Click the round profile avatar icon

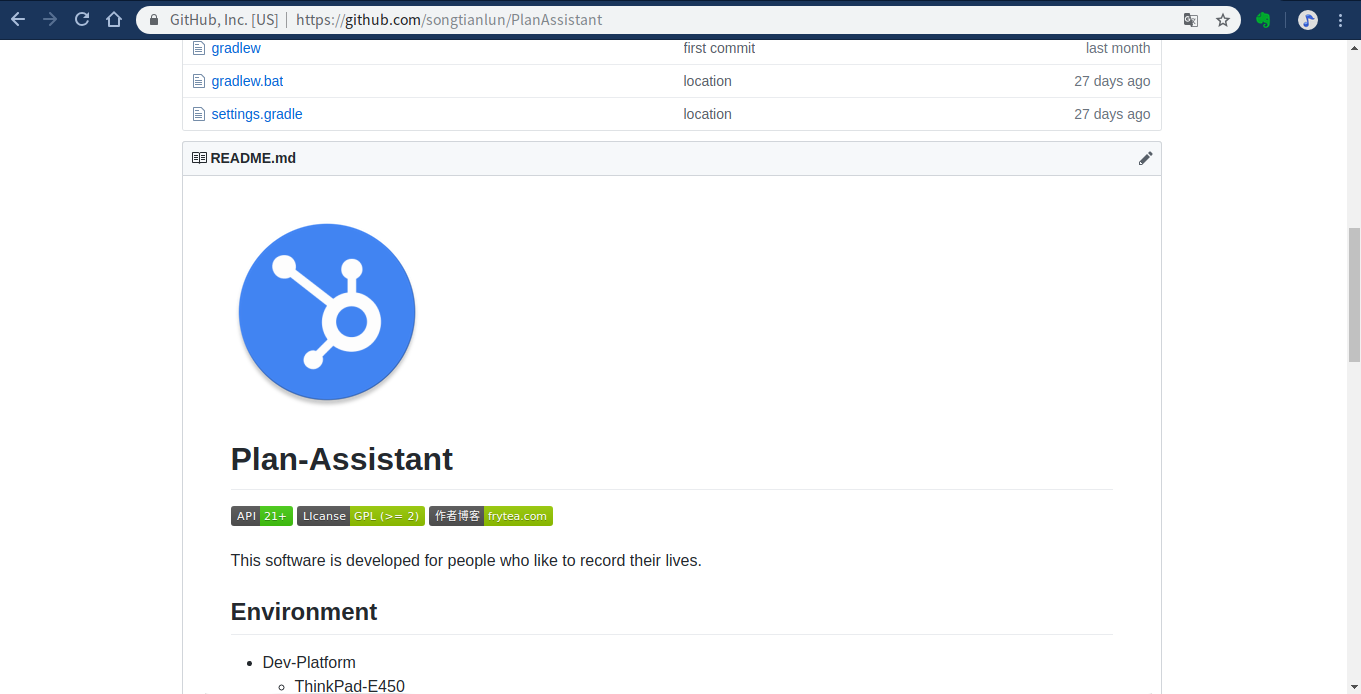[1308, 20]
